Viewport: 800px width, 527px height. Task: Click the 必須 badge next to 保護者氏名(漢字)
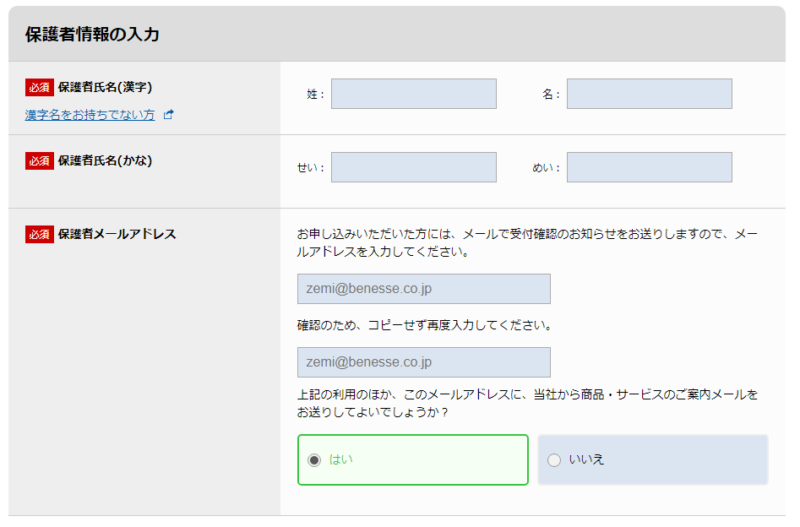click(39, 87)
